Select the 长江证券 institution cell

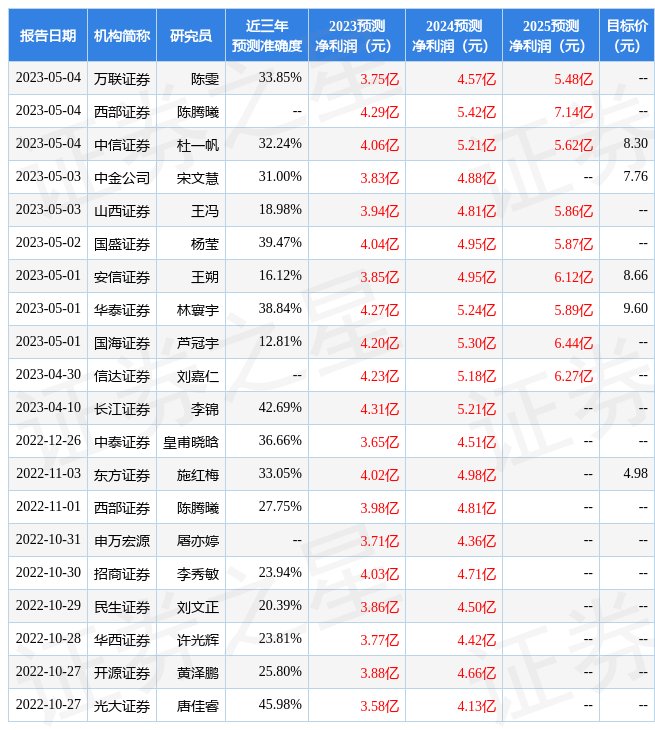[x=122, y=409]
